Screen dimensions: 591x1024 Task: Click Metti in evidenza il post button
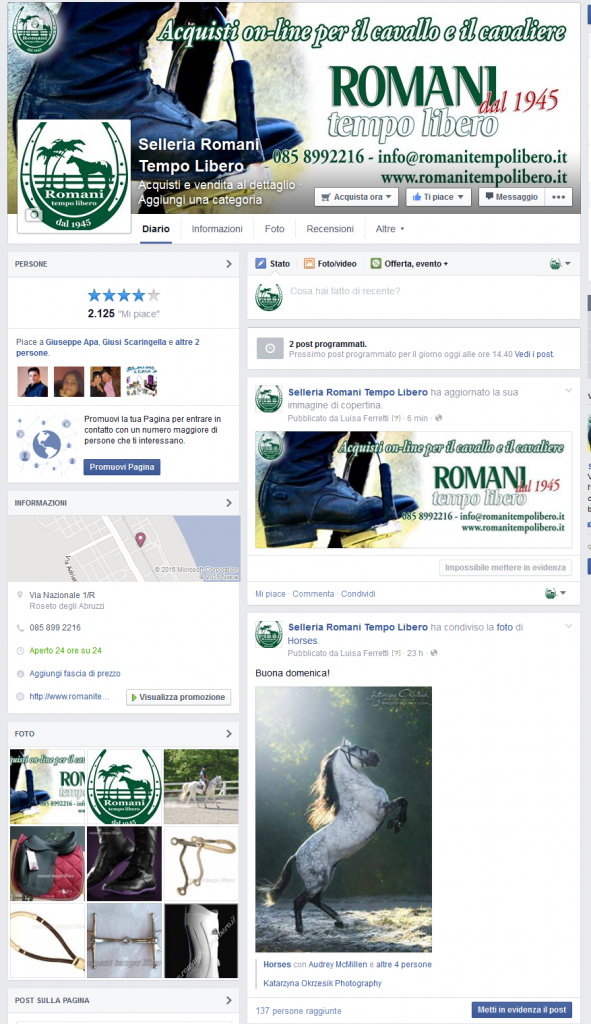522,1010
